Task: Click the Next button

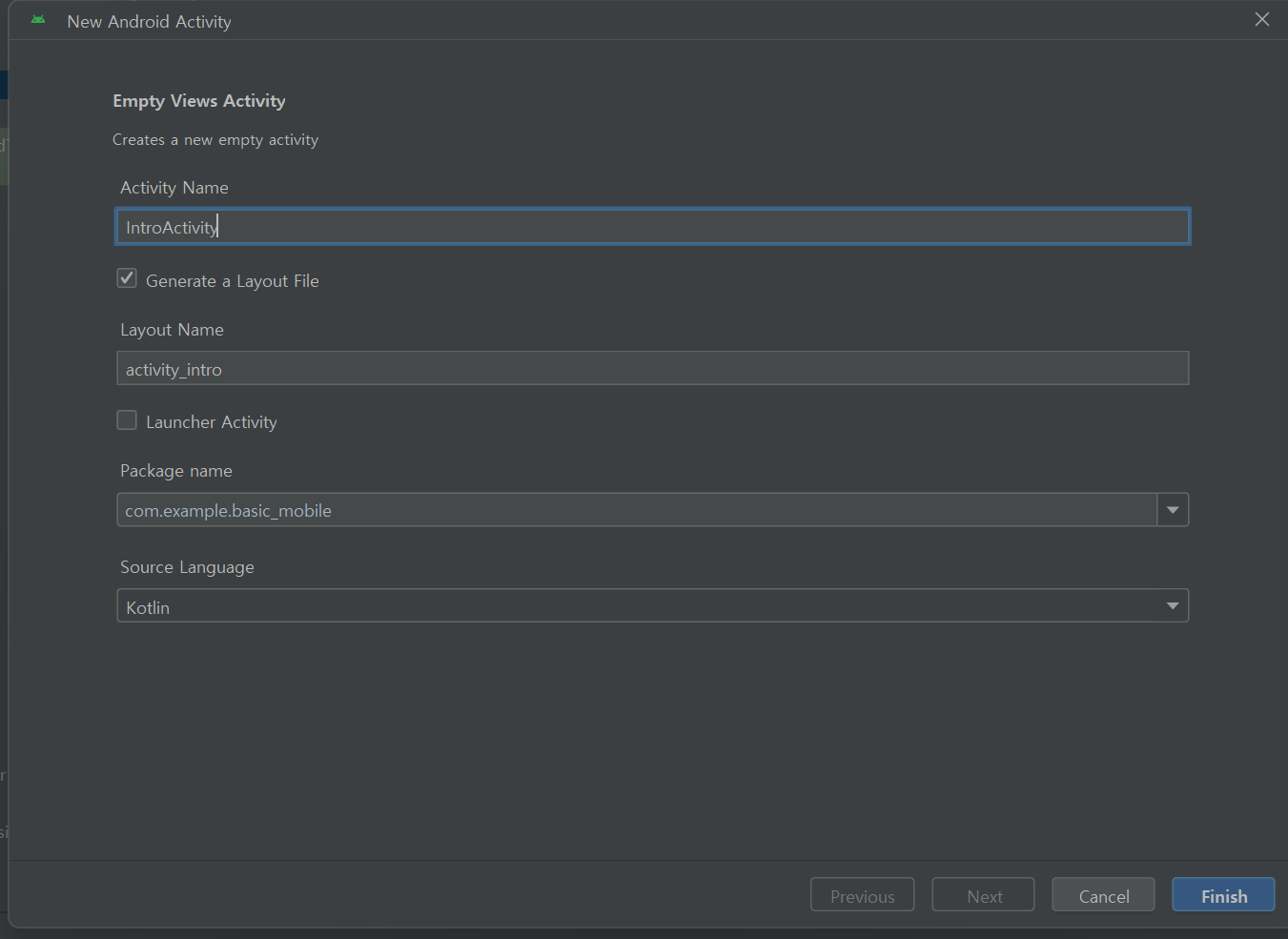Action: click(x=984, y=895)
